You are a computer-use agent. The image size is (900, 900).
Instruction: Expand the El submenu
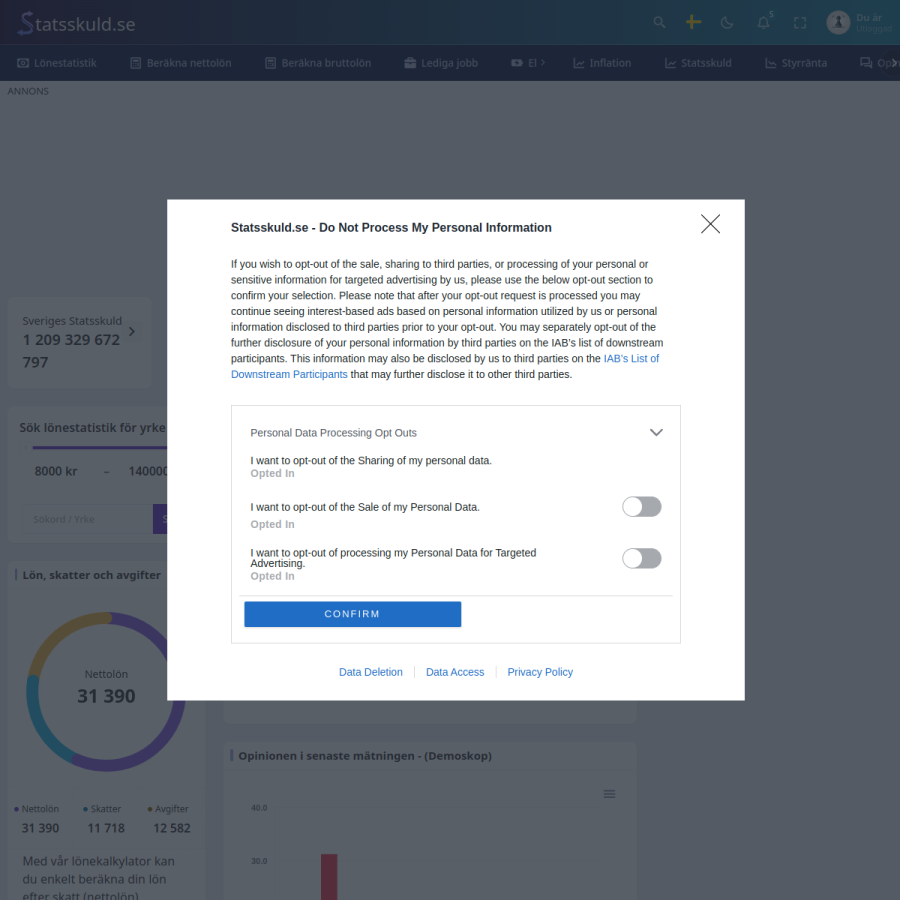(x=528, y=63)
